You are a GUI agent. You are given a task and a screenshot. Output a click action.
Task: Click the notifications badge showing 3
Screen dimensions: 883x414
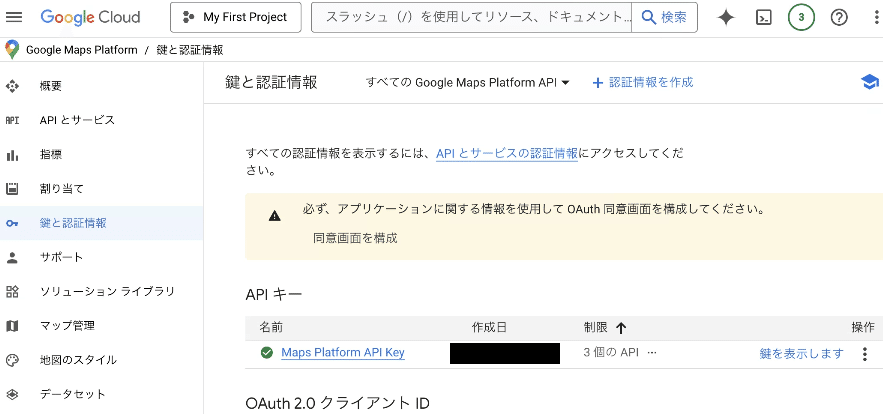click(801, 17)
